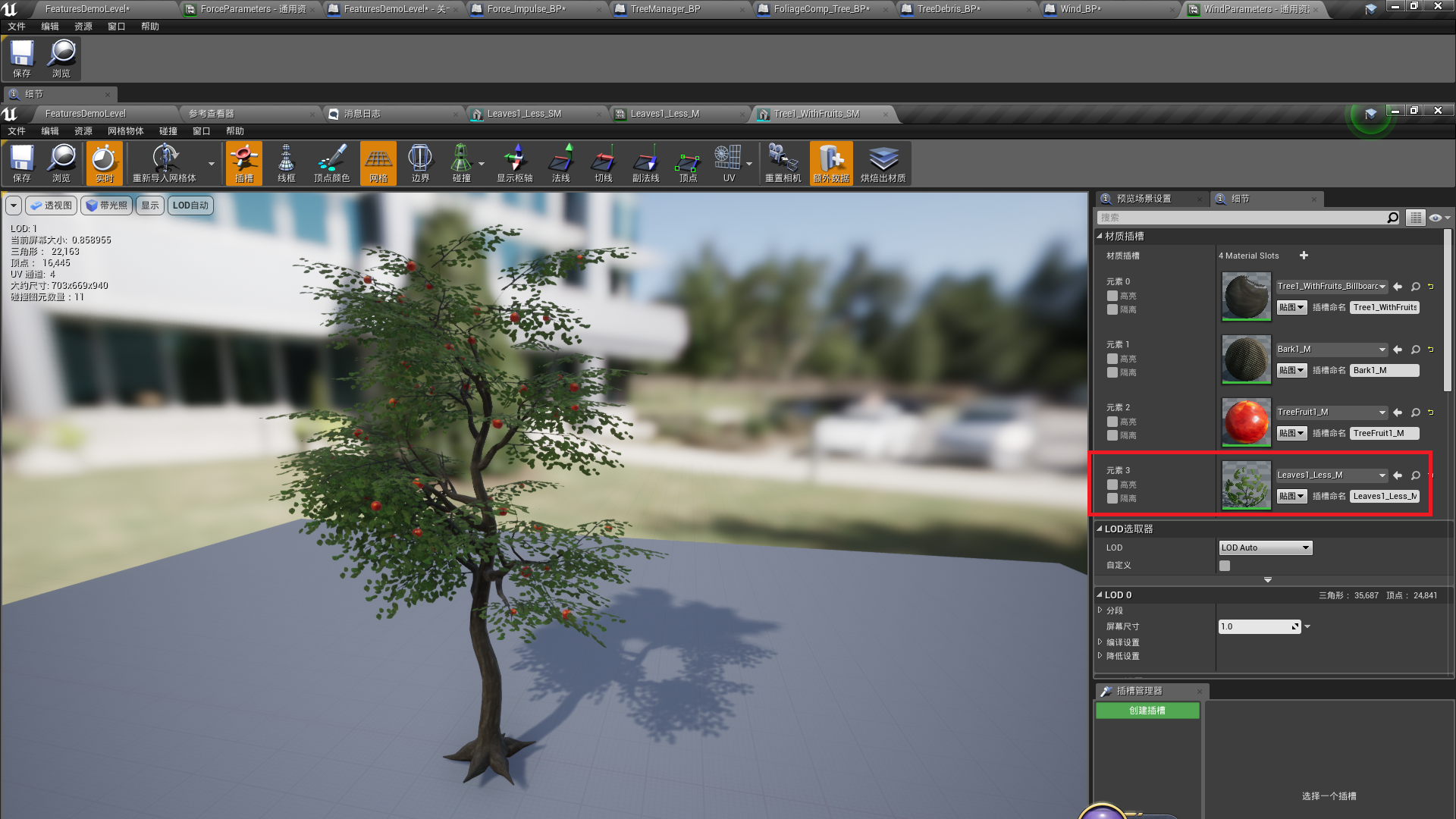Open the LOD Auto dropdown

[1265, 547]
